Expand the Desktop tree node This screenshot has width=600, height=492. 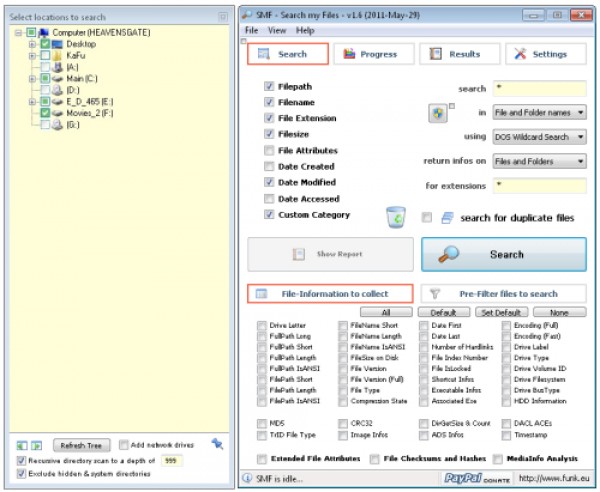coord(32,44)
